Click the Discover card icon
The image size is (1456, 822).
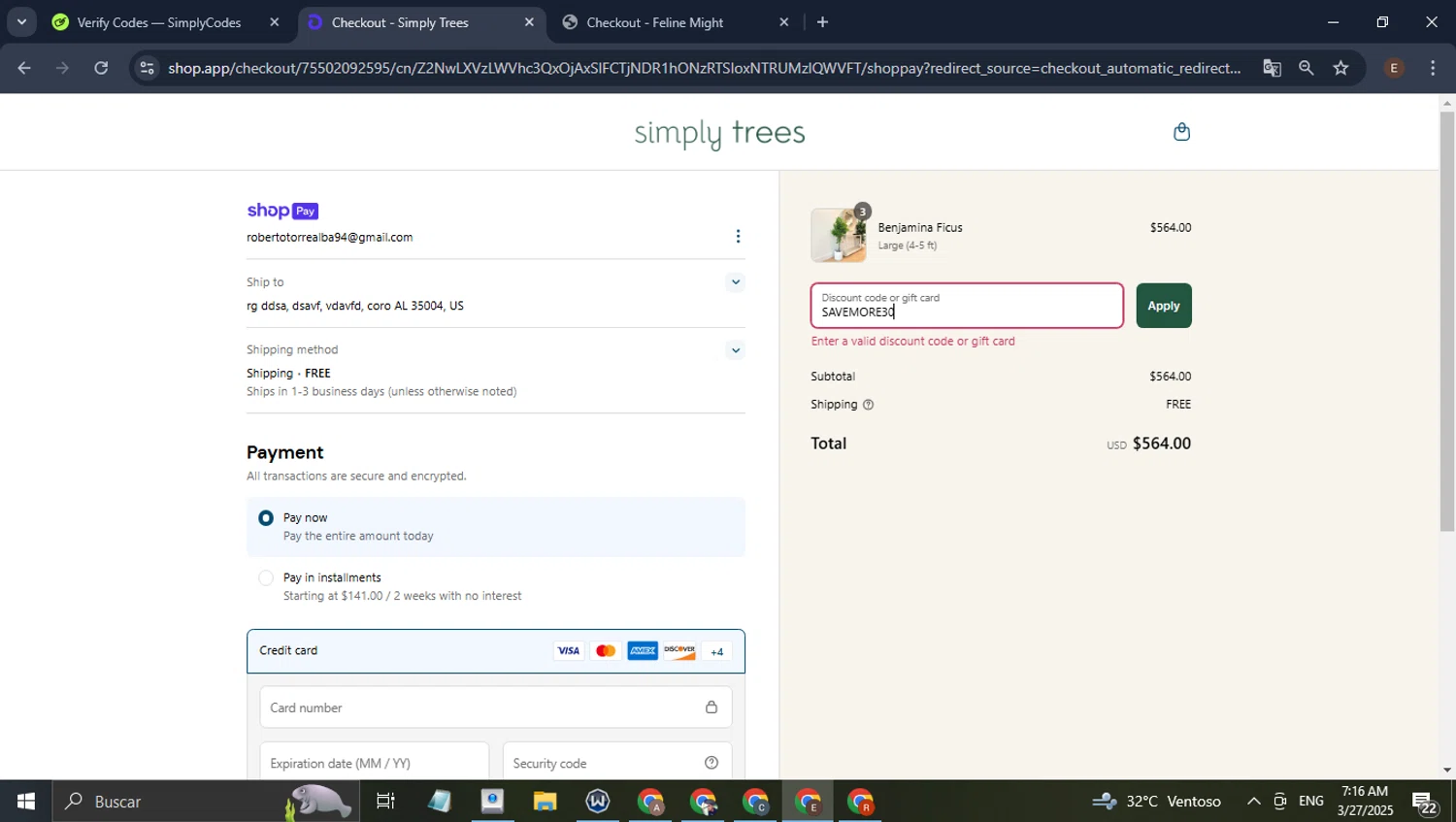(679, 651)
